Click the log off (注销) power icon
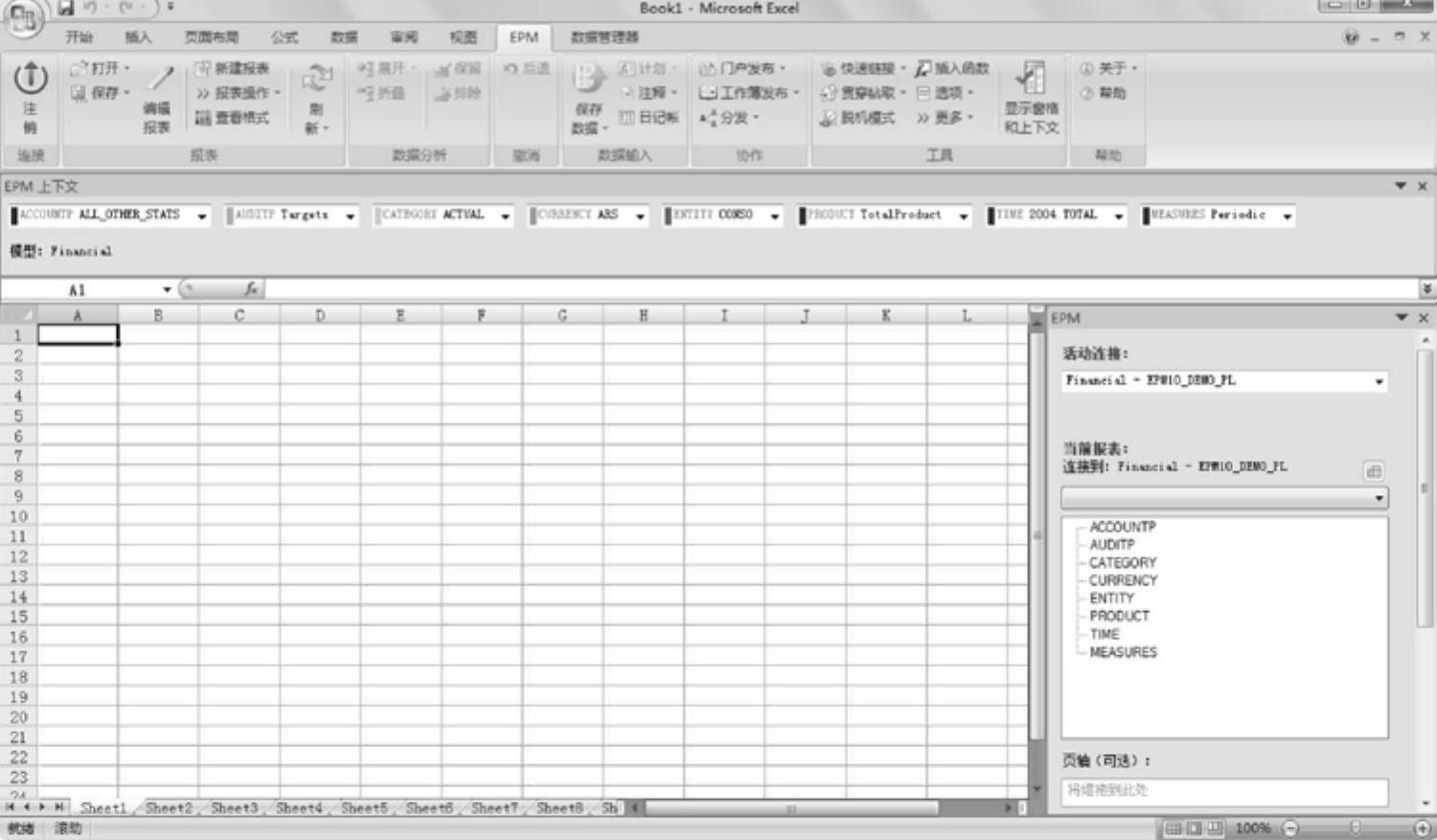 [x=31, y=79]
